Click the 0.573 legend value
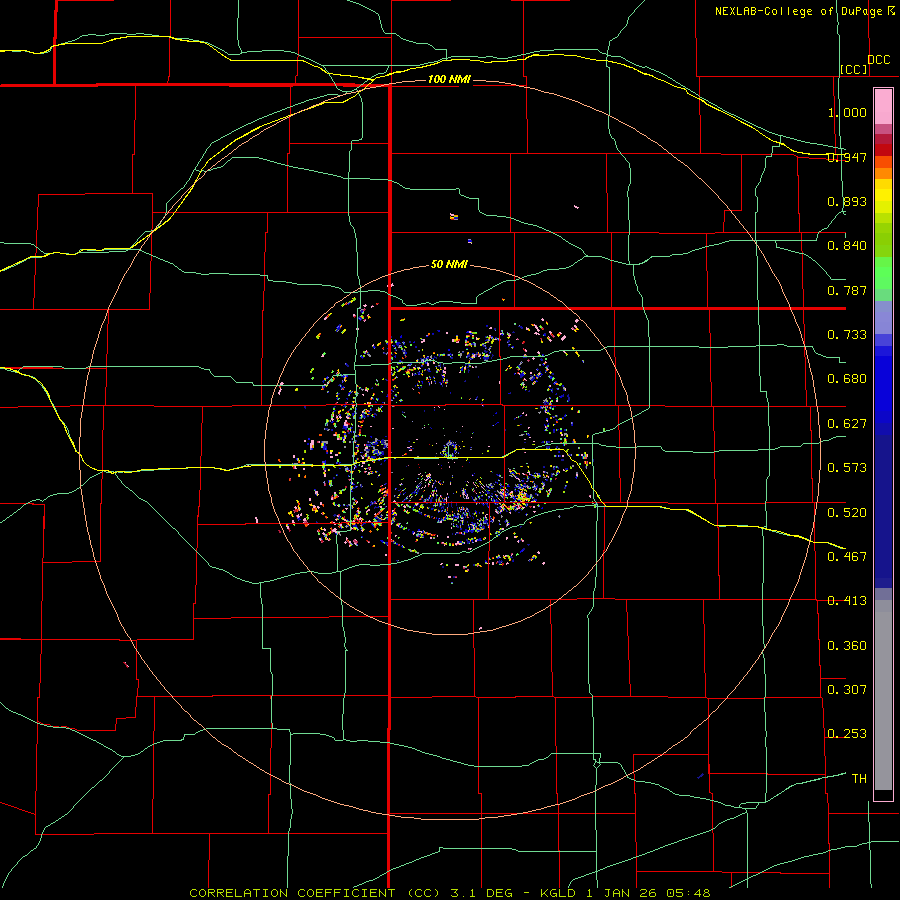This screenshot has width=900, height=900. coord(847,468)
